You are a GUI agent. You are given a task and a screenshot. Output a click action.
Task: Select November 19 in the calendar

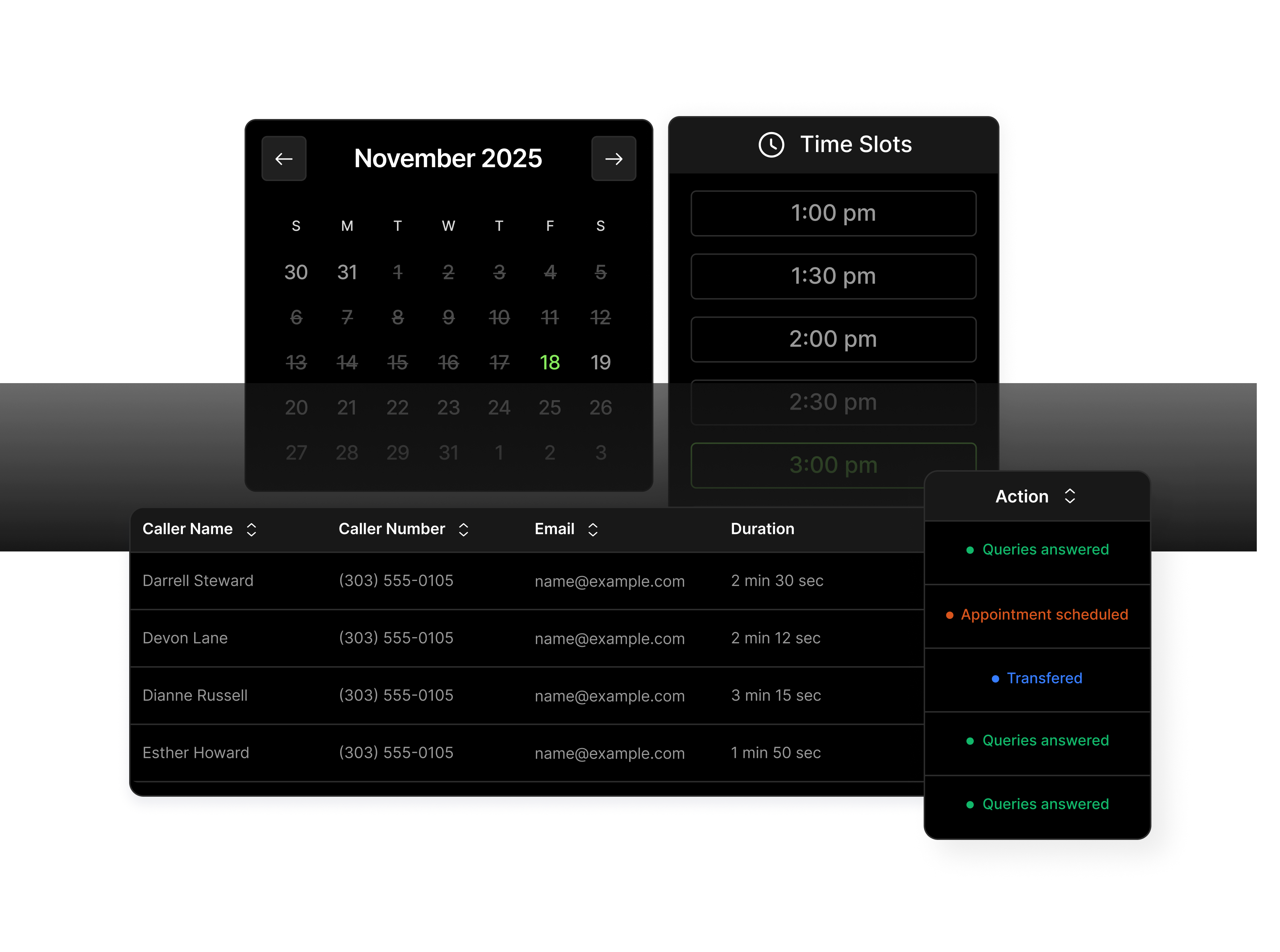600,362
